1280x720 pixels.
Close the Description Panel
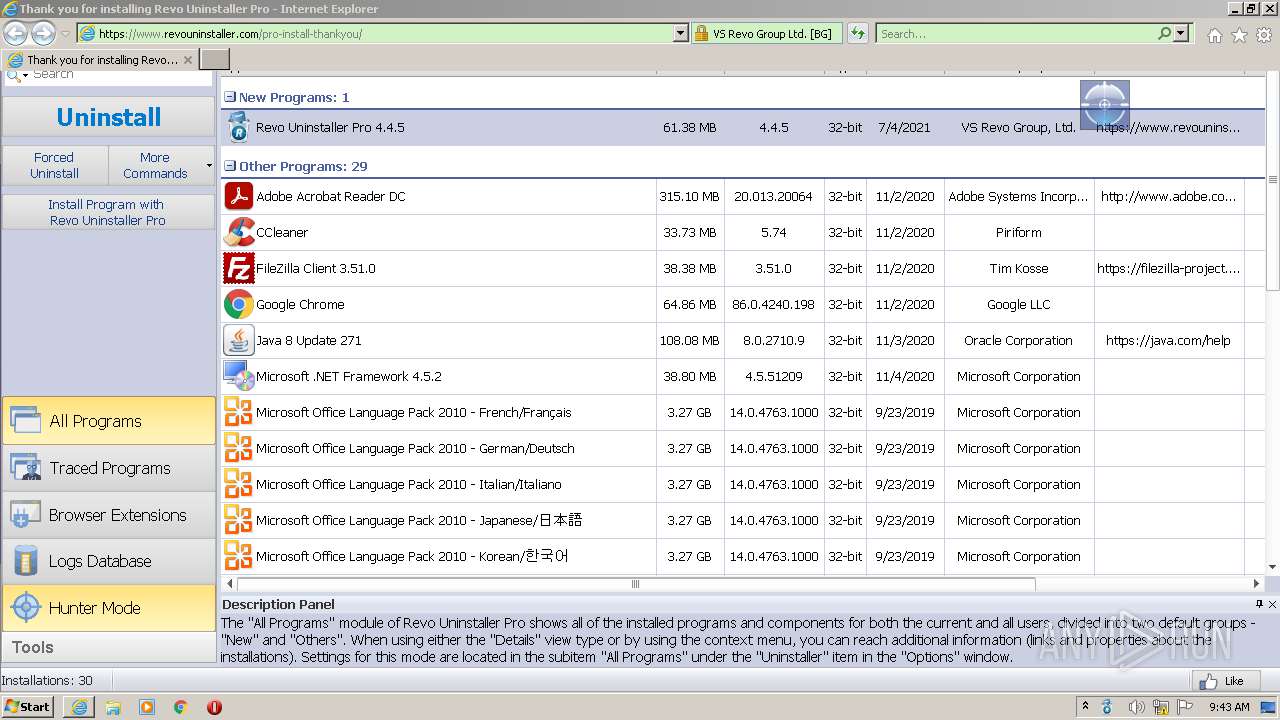click(x=1272, y=604)
